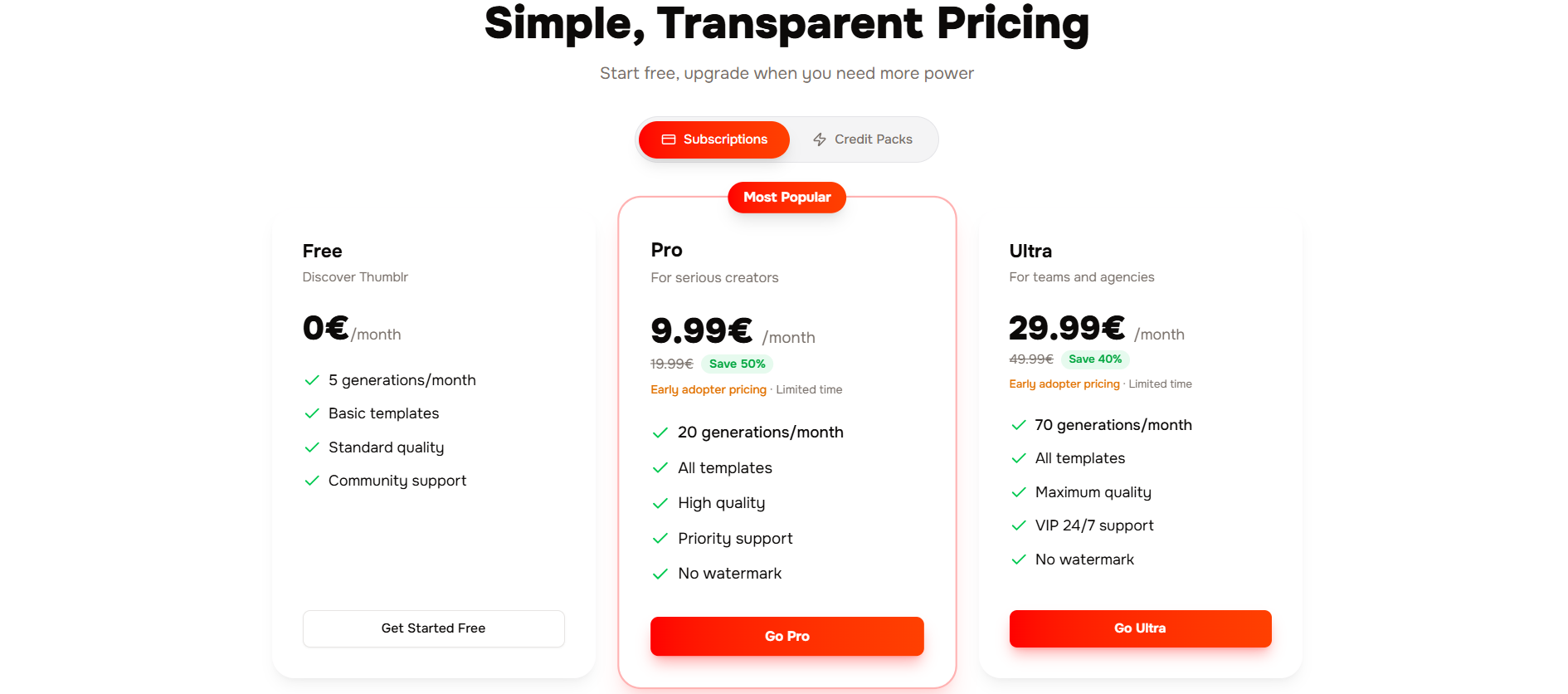Image resolution: width=1568 pixels, height=694 pixels.
Task: Click the checkmark next to High quality
Action: coord(660,503)
